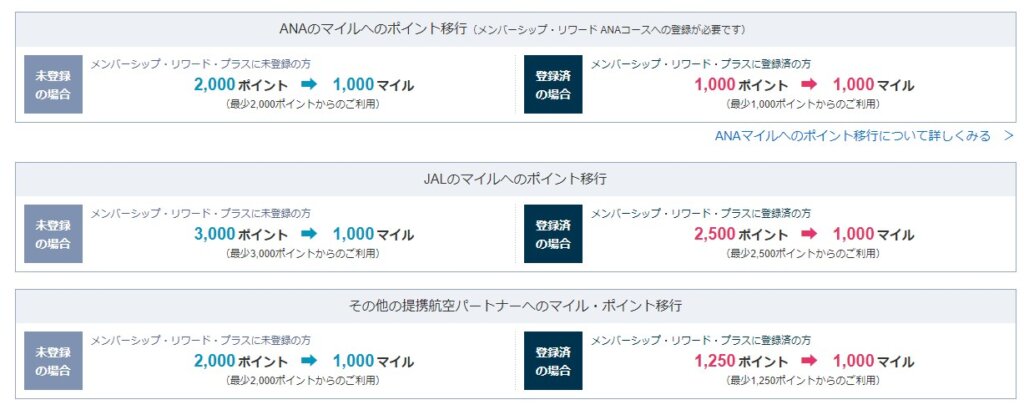The width and height of the screenshot is (1024, 410).
Task: Click the pink arrow in the other partners section
Action: coord(809,361)
